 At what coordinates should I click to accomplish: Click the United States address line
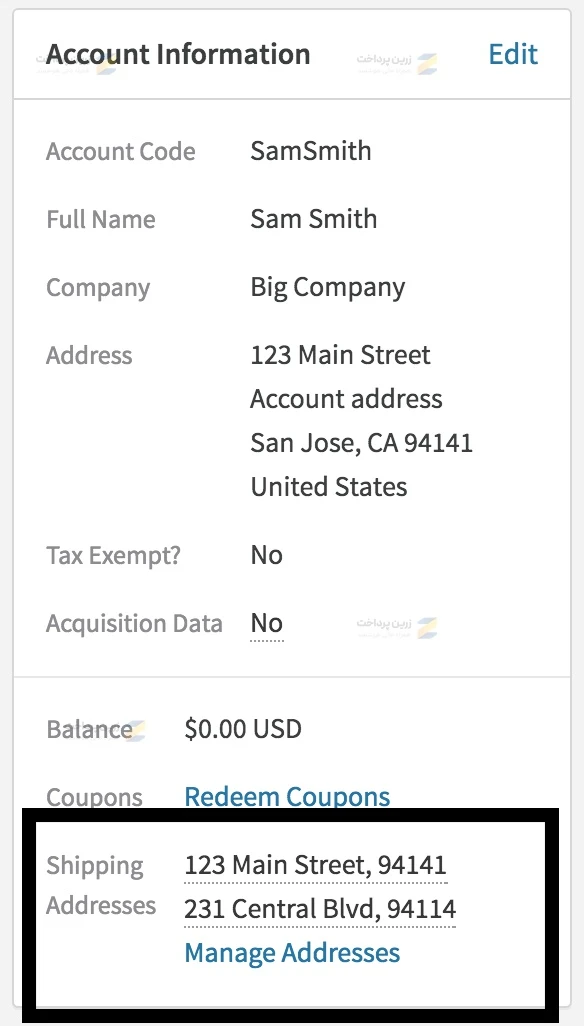(x=328, y=487)
